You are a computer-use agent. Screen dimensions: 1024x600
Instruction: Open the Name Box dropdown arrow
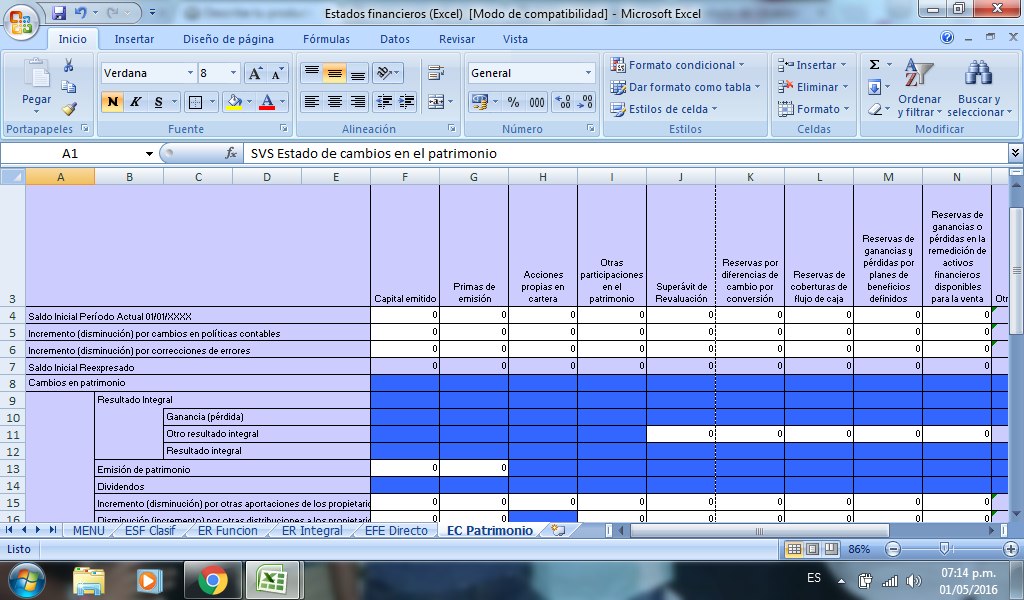coord(149,153)
